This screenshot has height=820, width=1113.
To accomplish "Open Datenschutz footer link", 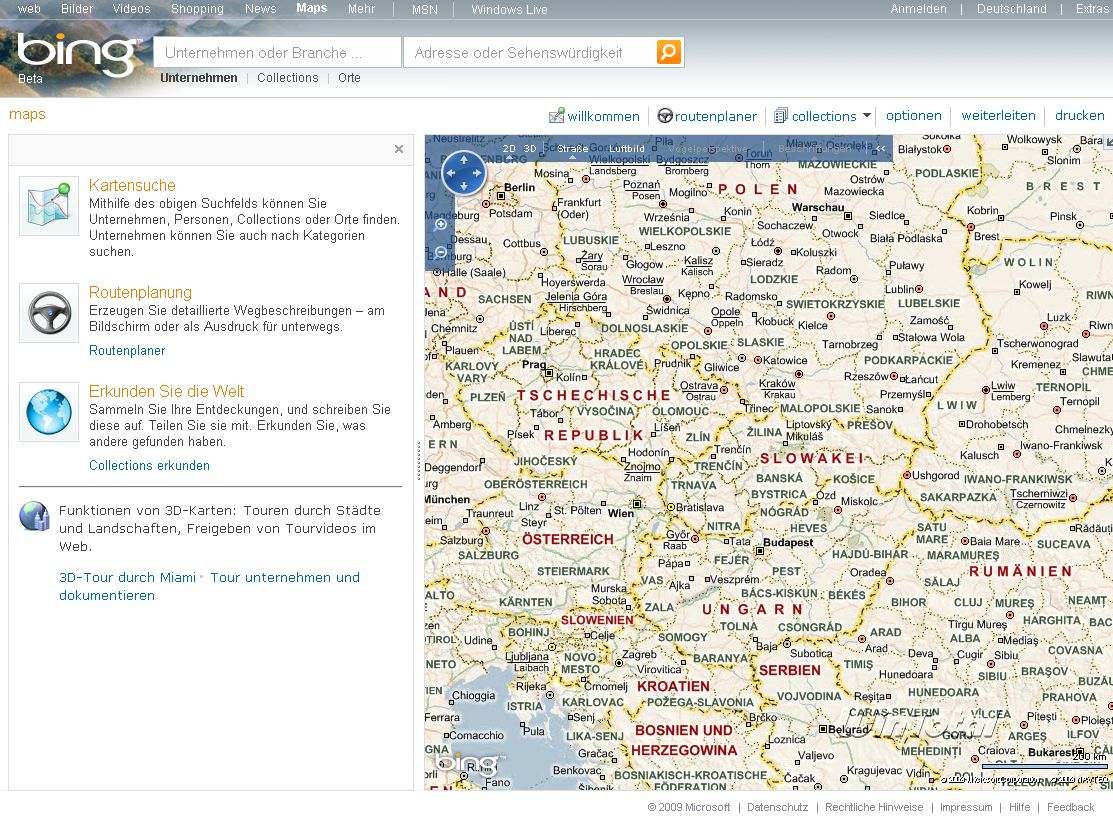I will [777, 807].
